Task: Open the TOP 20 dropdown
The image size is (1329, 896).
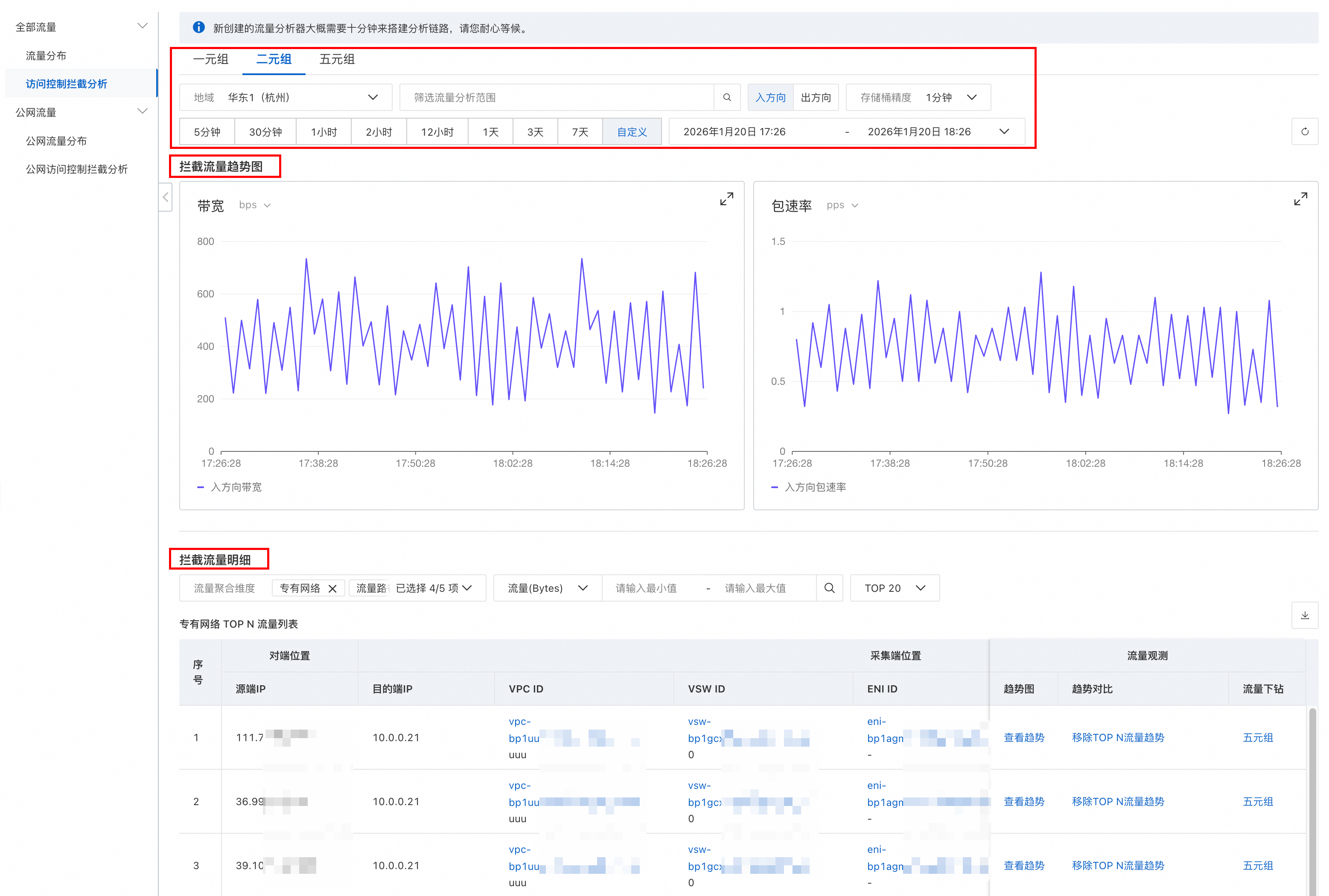Action: click(x=894, y=588)
